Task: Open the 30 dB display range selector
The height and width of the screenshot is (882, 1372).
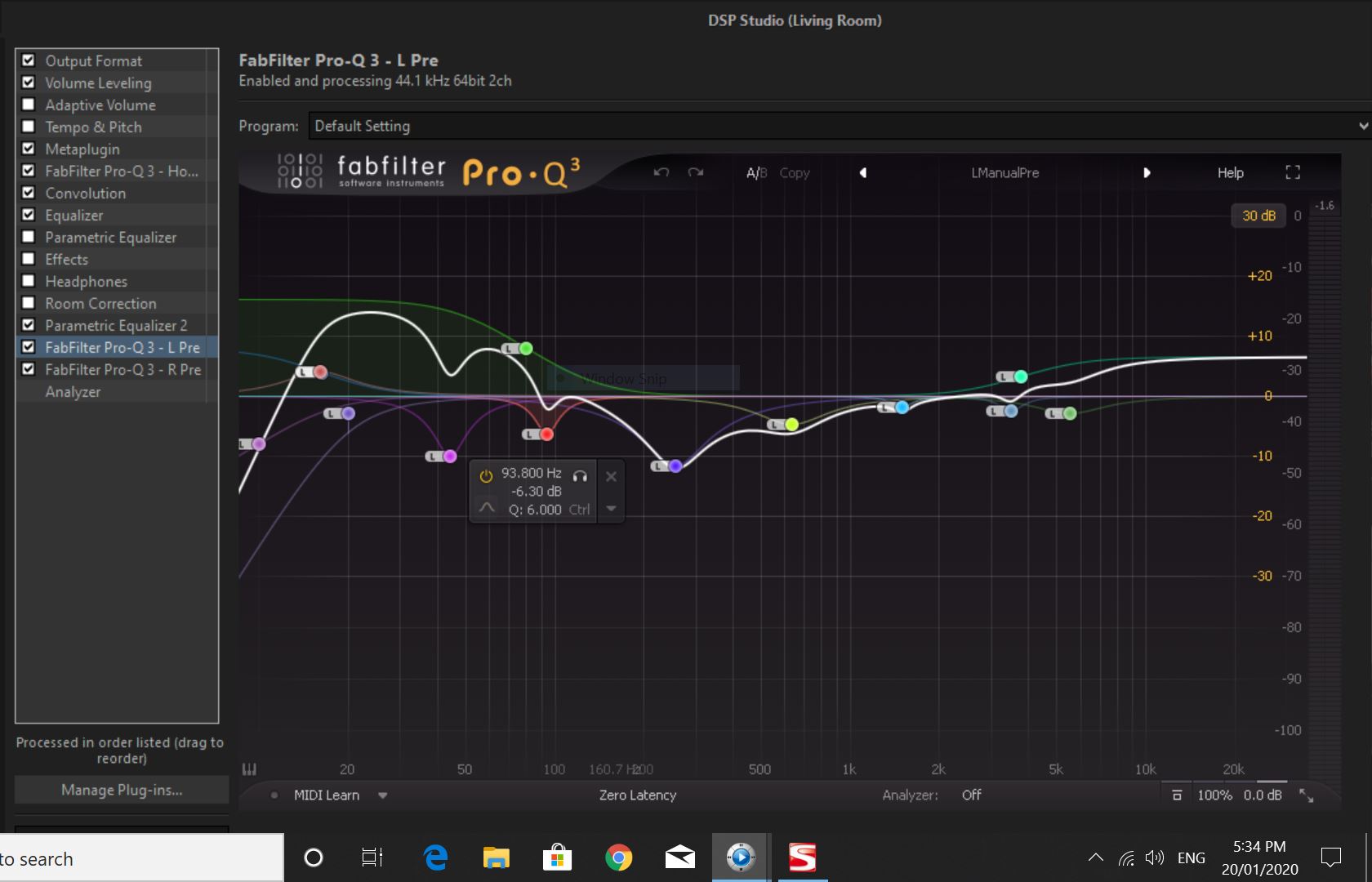Action: (1258, 216)
